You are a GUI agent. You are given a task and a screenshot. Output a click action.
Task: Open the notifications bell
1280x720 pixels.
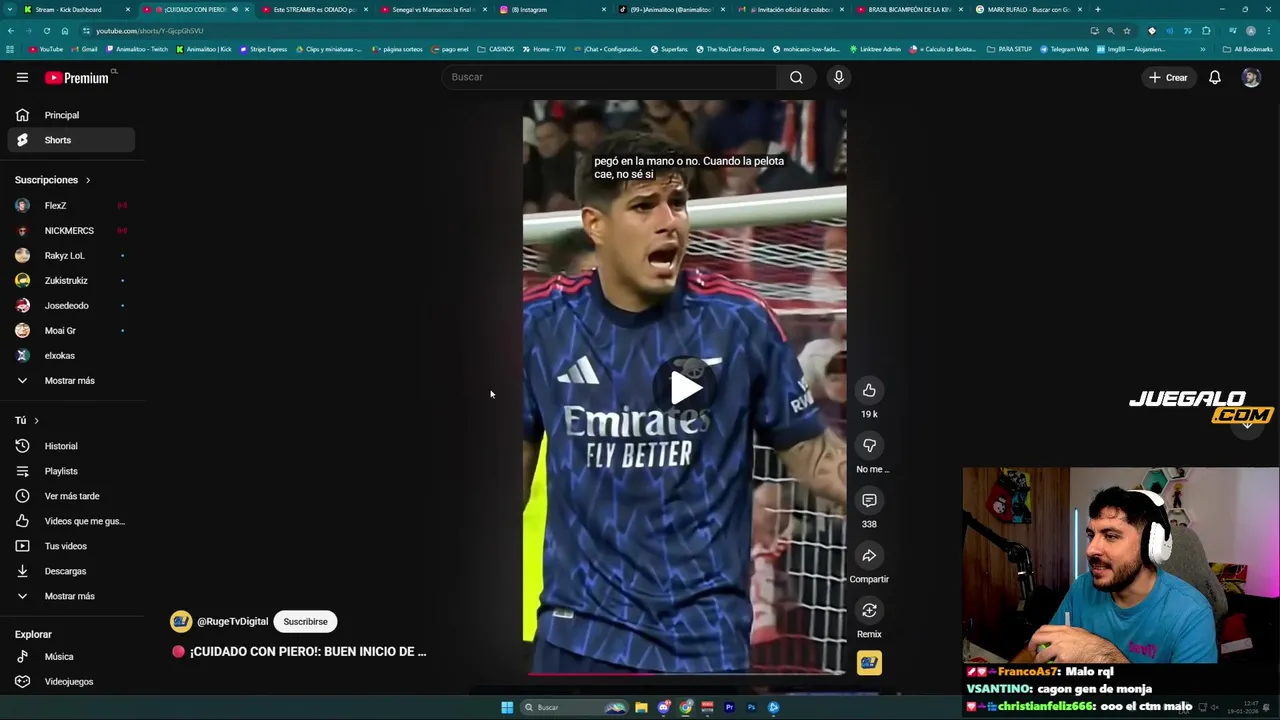(1215, 77)
